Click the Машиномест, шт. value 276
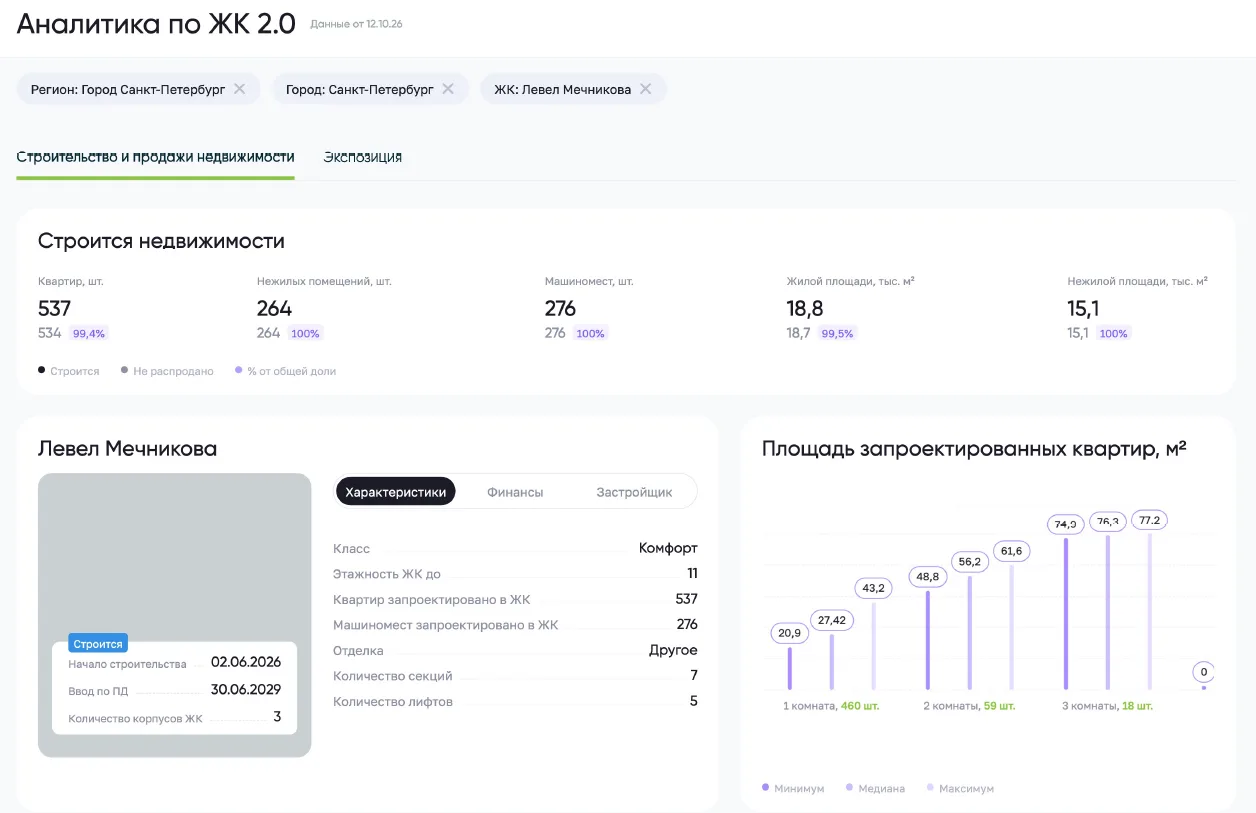This screenshot has width=1256, height=813. (x=561, y=309)
